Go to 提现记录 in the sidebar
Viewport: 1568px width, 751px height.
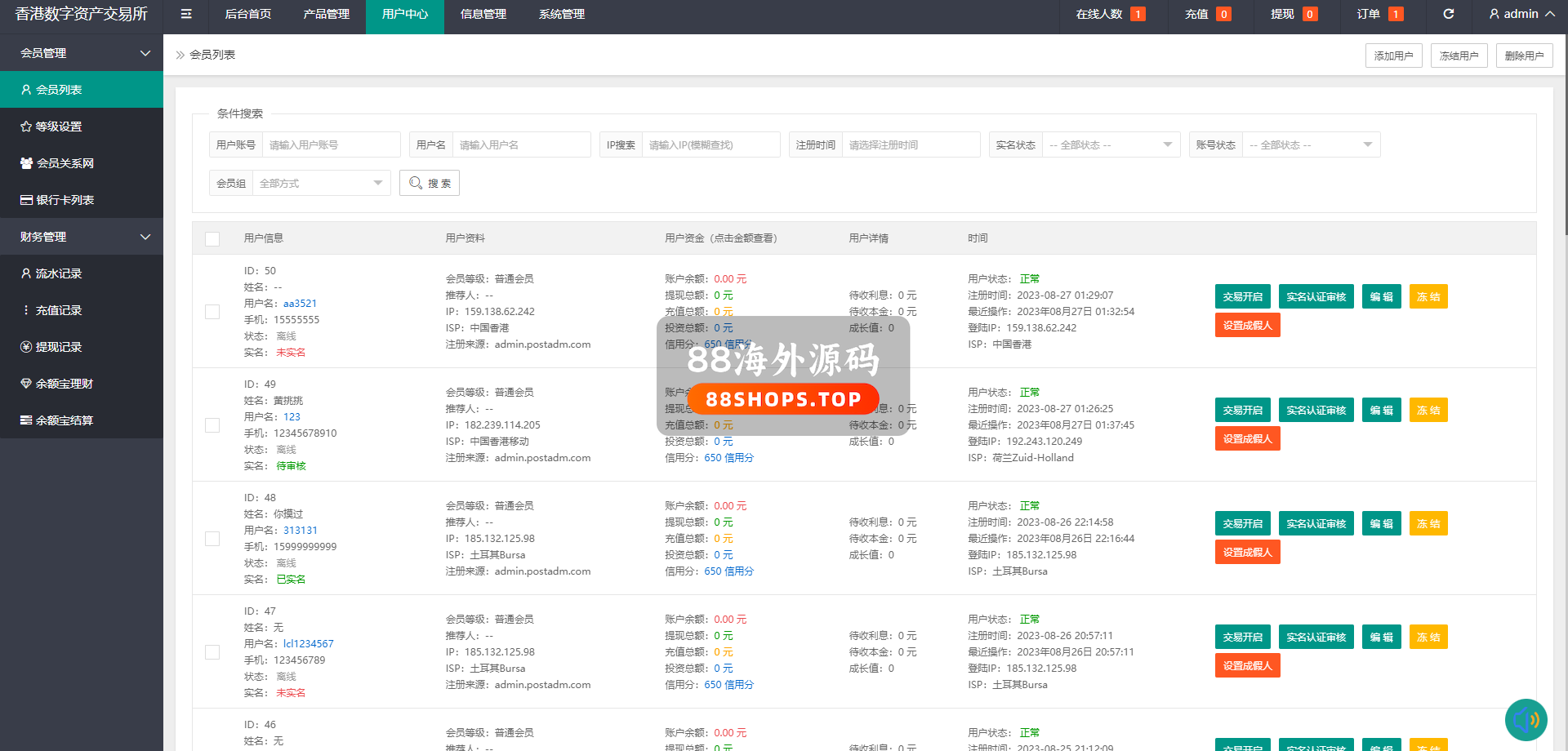coord(58,347)
